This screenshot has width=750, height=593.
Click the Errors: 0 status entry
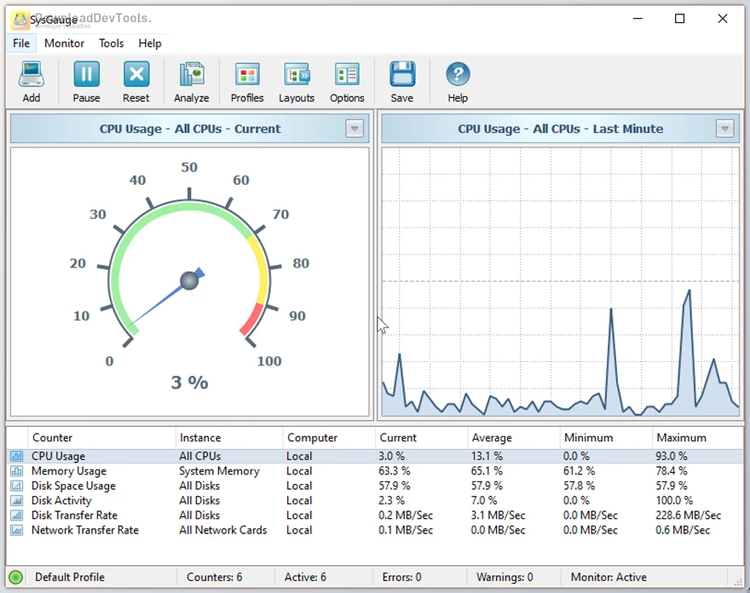pyautogui.click(x=402, y=577)
